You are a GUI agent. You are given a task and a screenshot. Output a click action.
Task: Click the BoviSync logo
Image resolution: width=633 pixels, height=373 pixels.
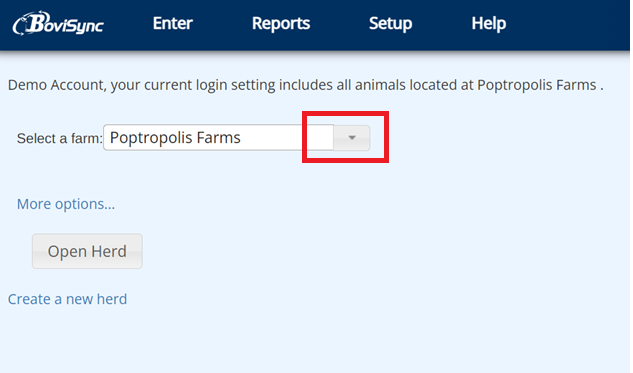(58, 23)
